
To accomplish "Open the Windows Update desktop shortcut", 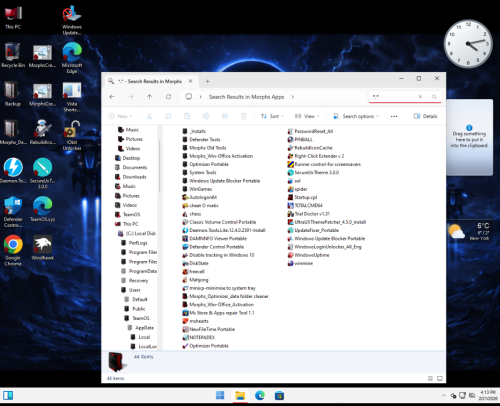I will pyautogui.click(x=72, y=20).
